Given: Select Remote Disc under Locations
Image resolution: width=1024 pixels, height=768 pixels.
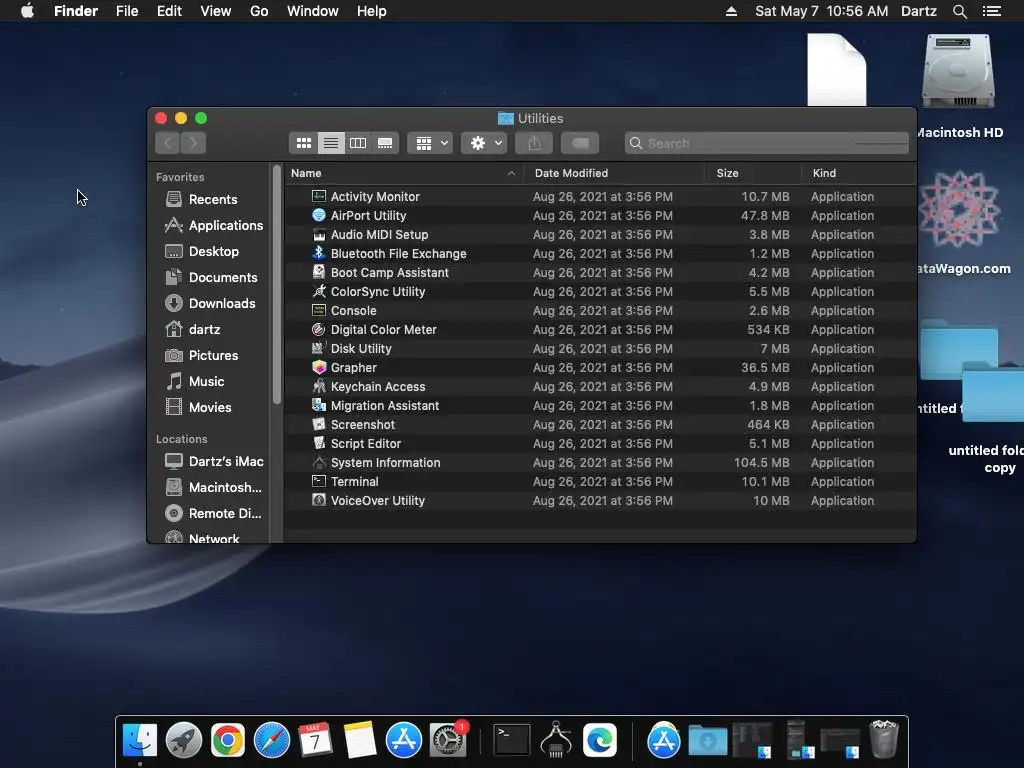Looking at the screenshot, I should pyautogui.click(x=214, y=513).
